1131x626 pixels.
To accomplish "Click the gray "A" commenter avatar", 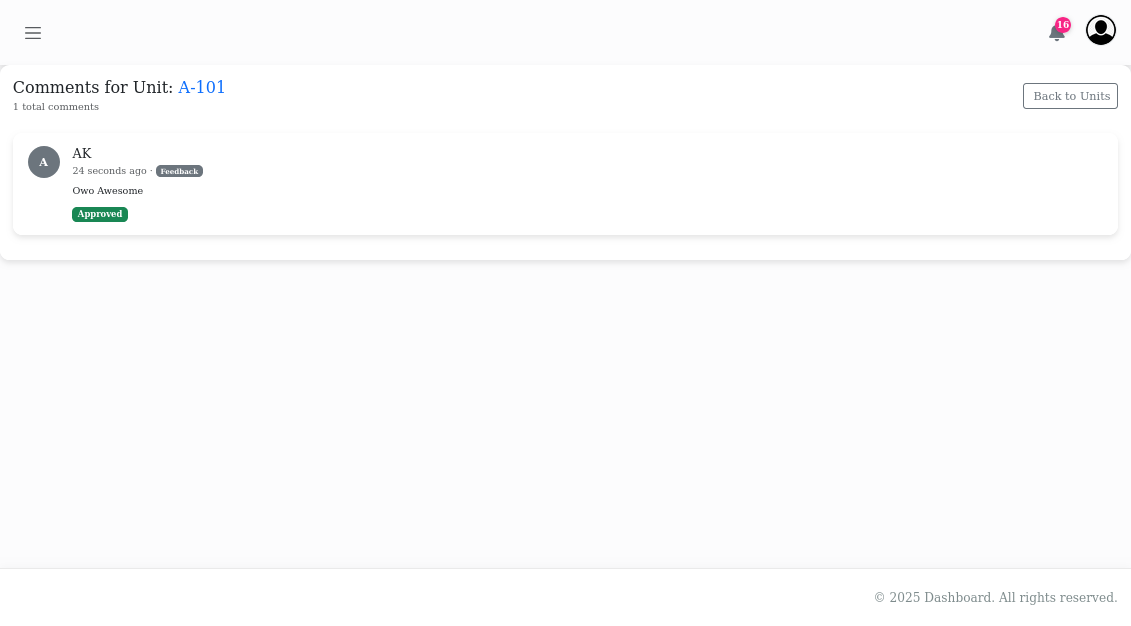I will (44, 162).
